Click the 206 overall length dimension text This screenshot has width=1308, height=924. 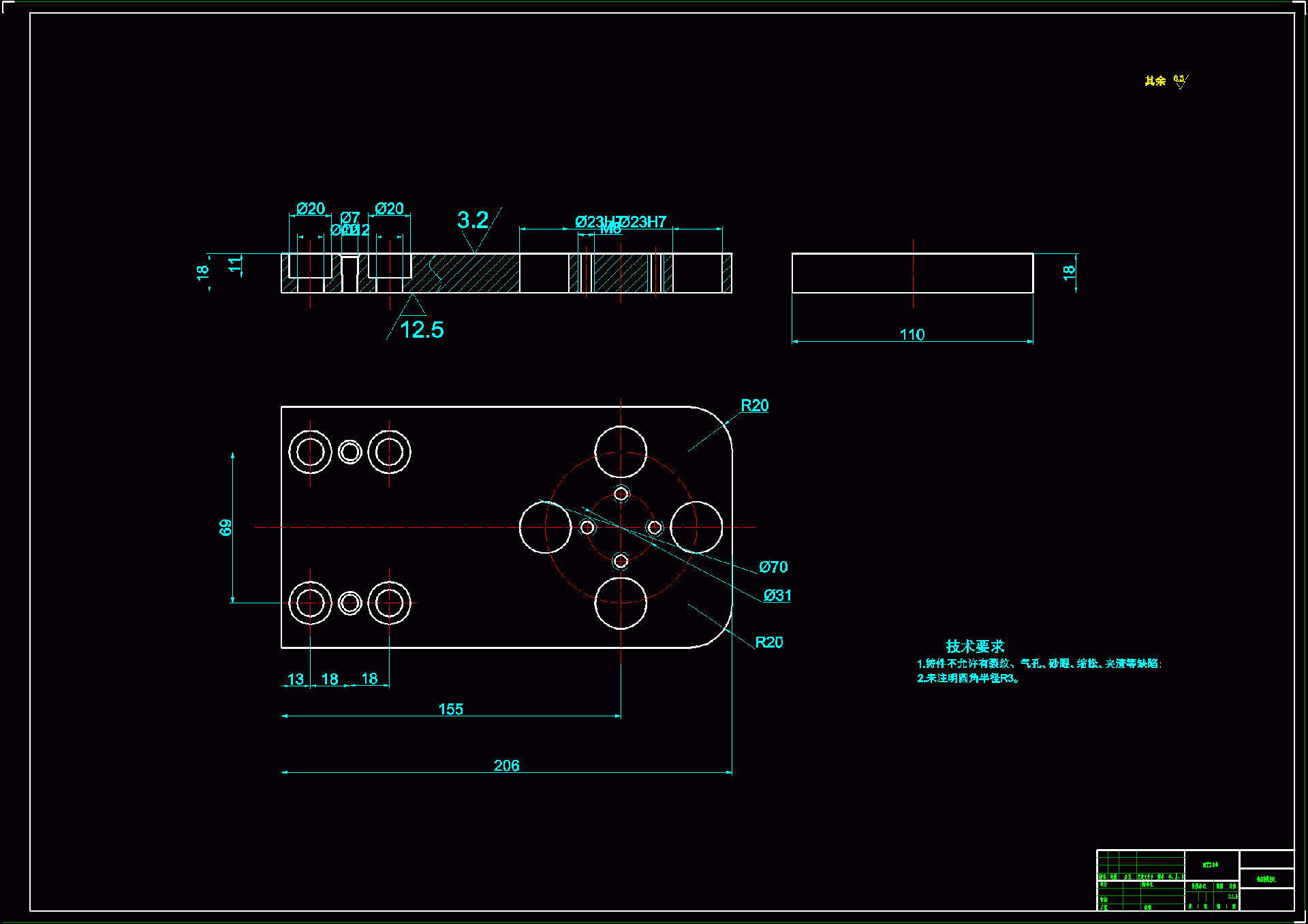click(x=506, y=765)
